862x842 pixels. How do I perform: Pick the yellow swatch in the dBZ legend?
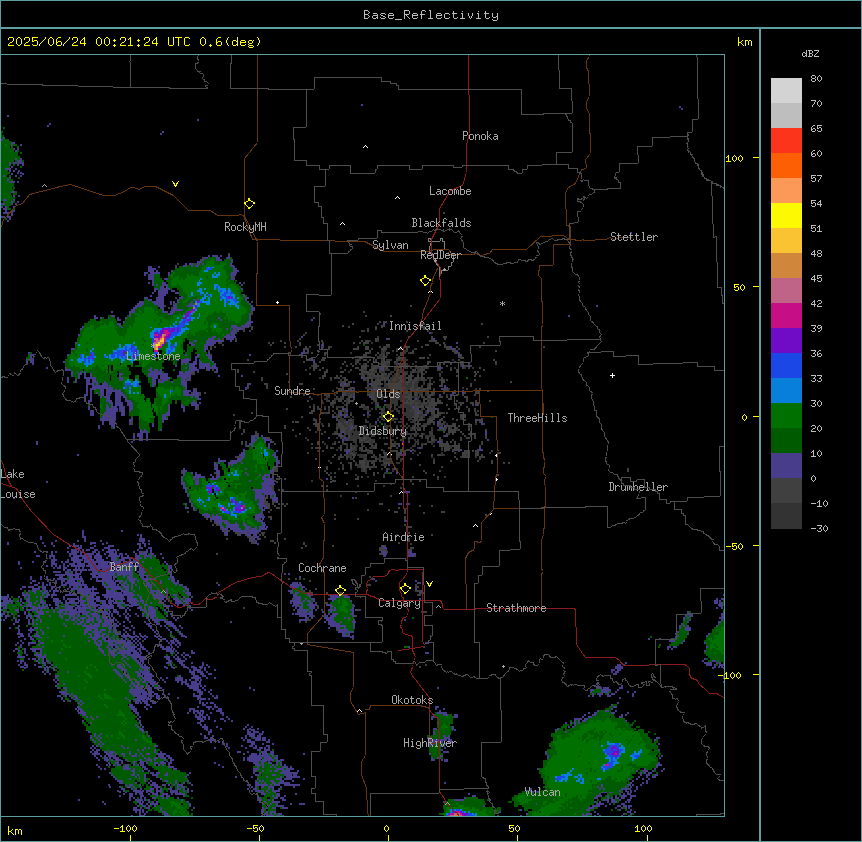[786, 215]
